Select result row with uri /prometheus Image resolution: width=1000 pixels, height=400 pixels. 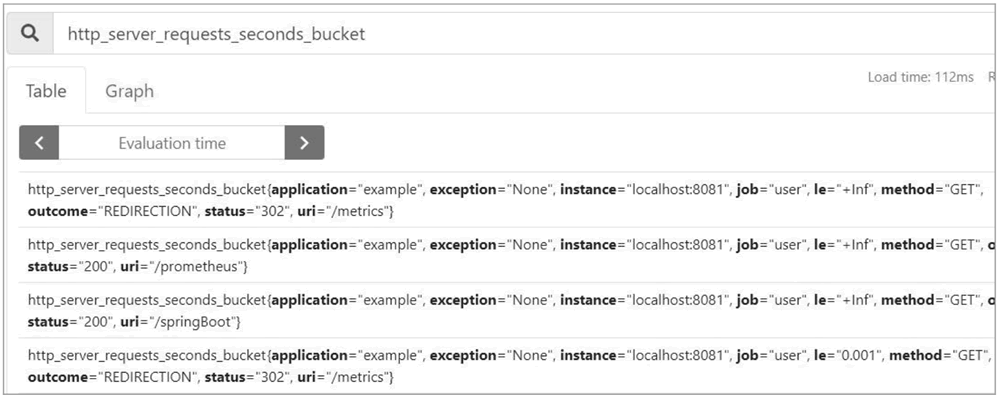[507, 255]
